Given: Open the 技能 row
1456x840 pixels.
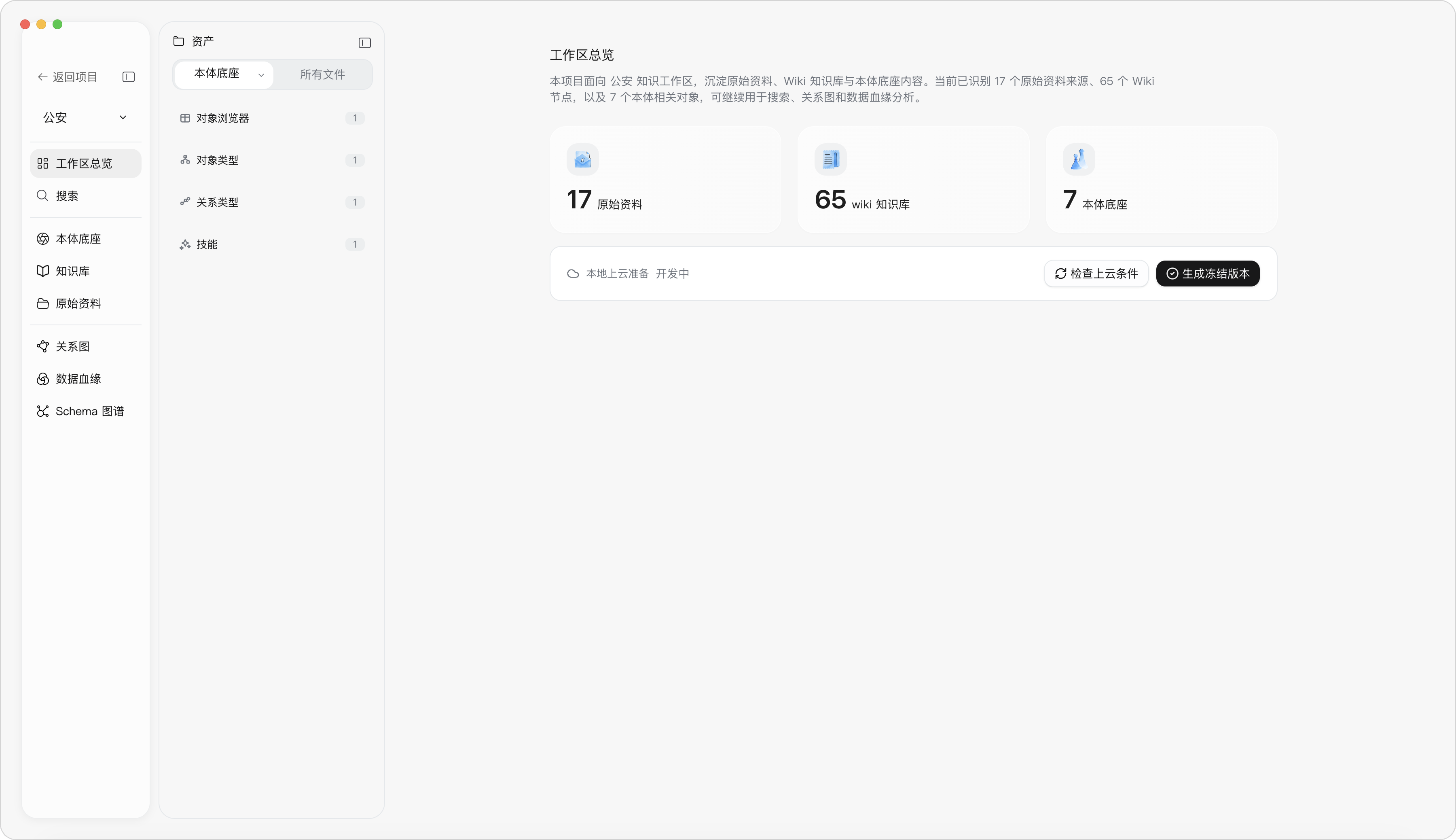Looking at the screenshot, I should point(272,245).
